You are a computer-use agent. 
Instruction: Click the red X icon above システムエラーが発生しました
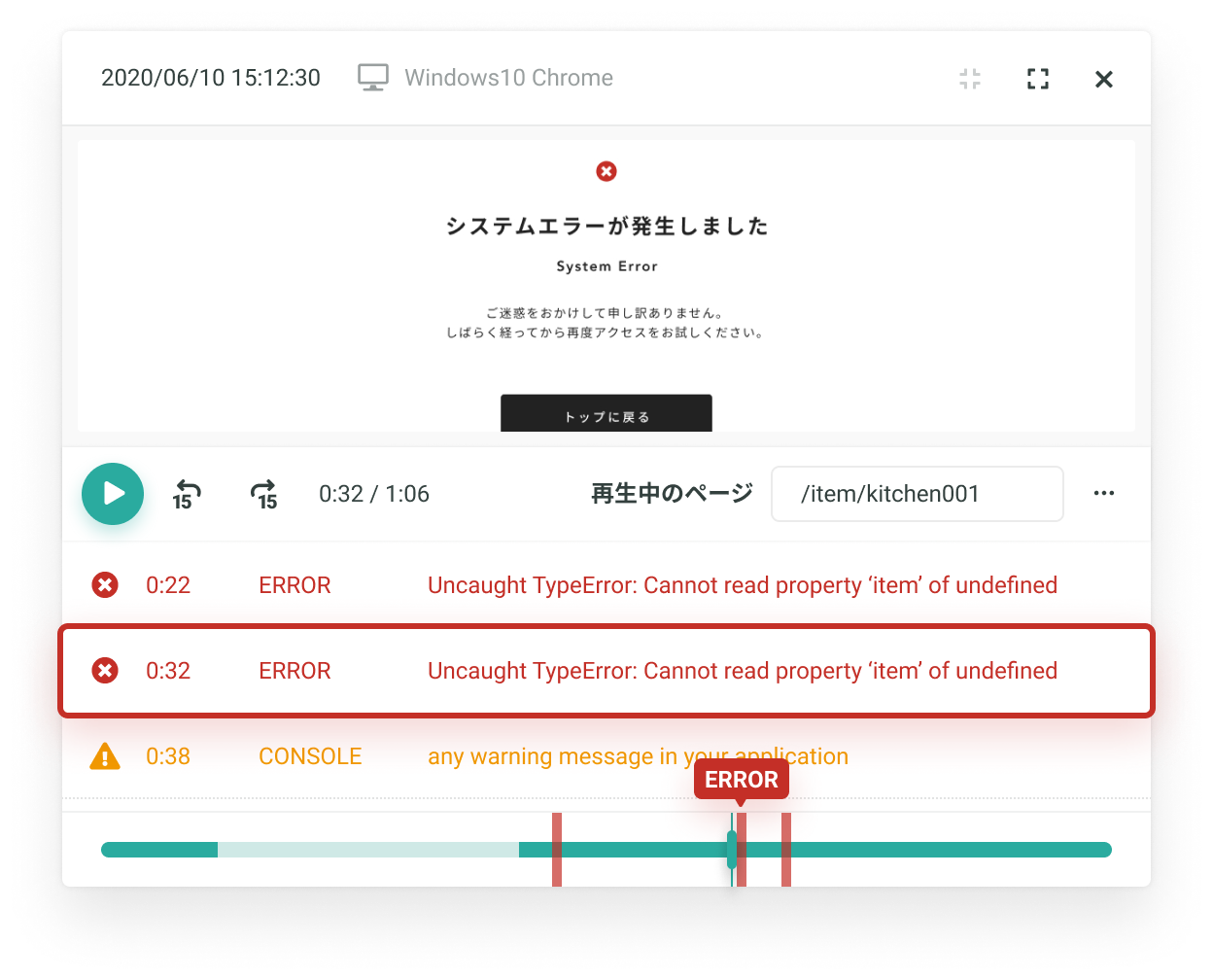[x=606, y=171]
